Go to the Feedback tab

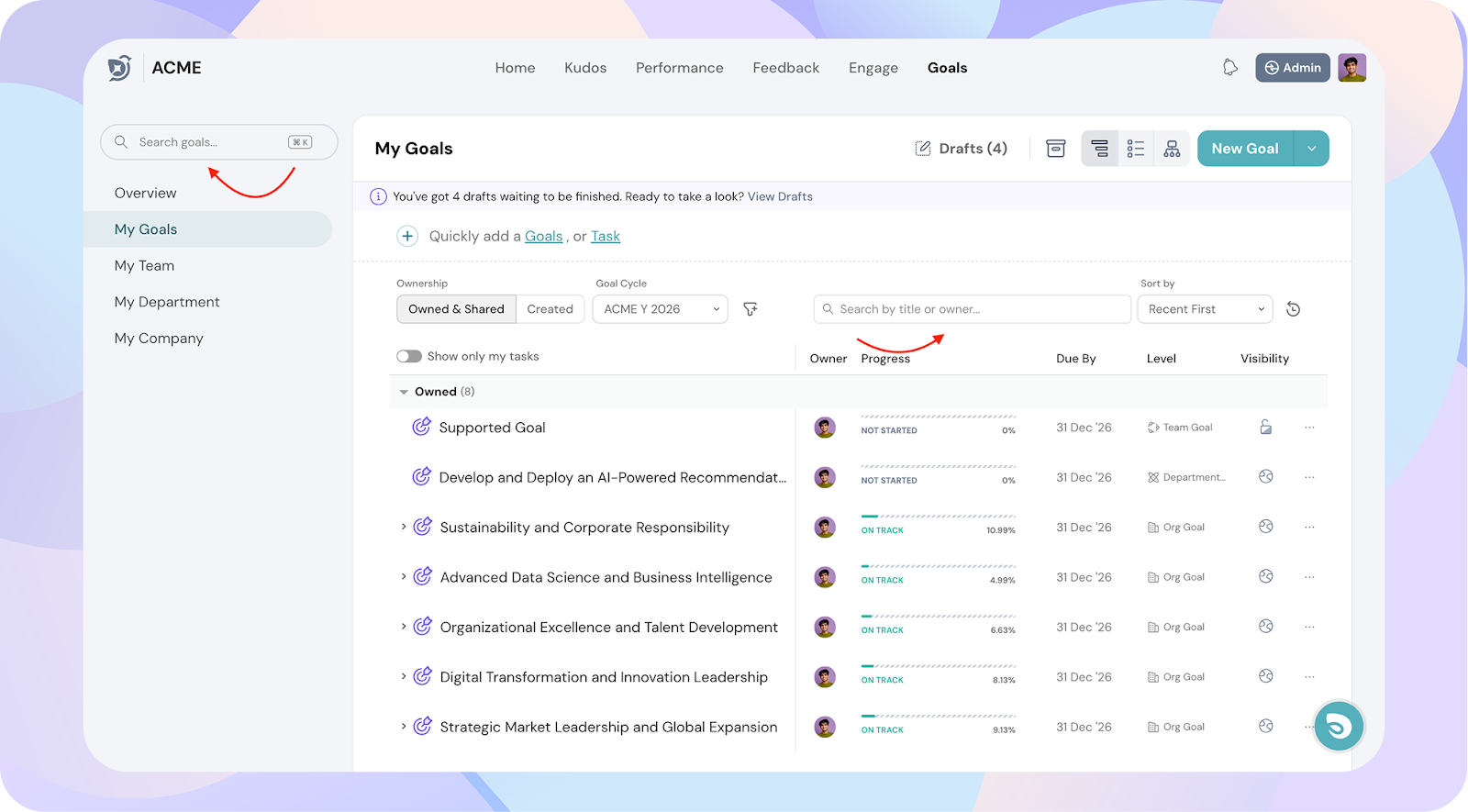tap(786, 68)
